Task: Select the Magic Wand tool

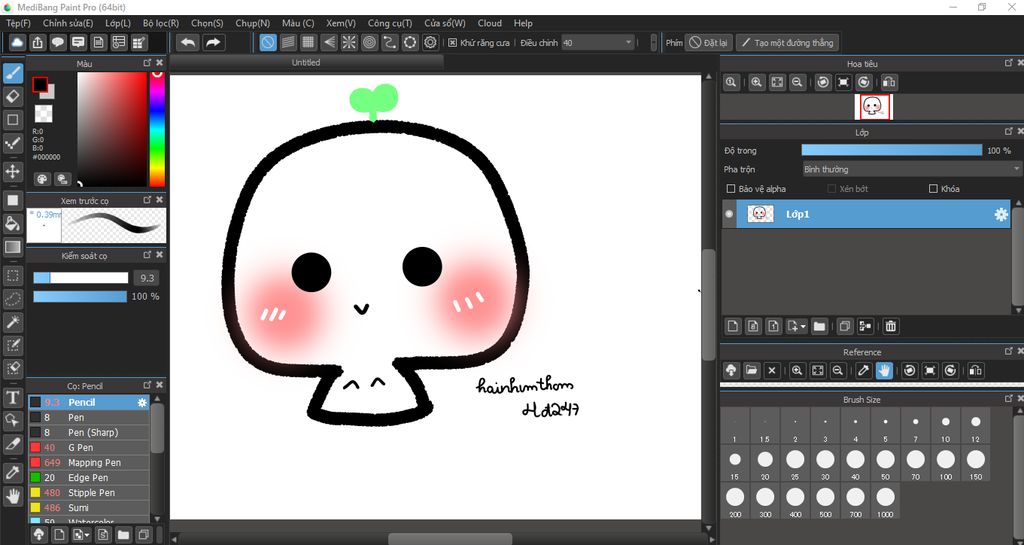Action: (13, 321)
